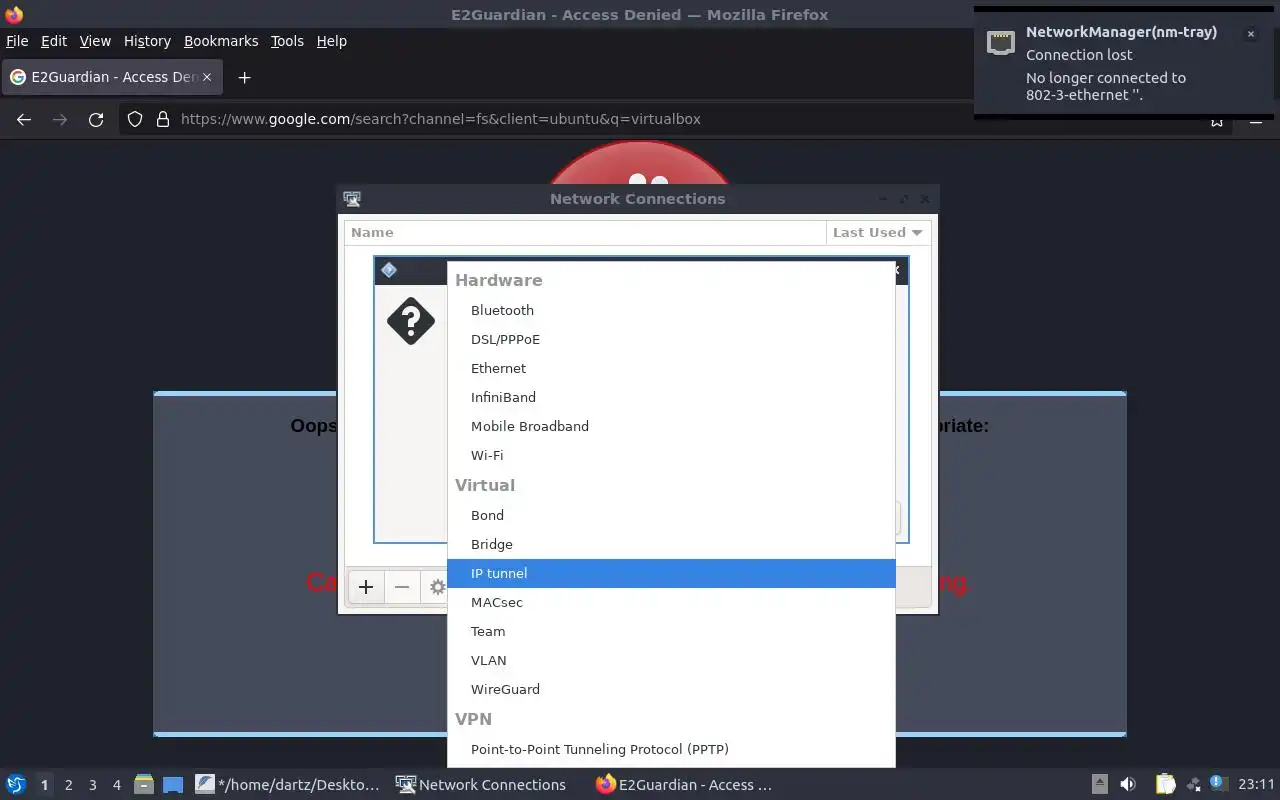1280x800 pixels.
Task: Choose MACsec connection type
Action: coord(671,602)
